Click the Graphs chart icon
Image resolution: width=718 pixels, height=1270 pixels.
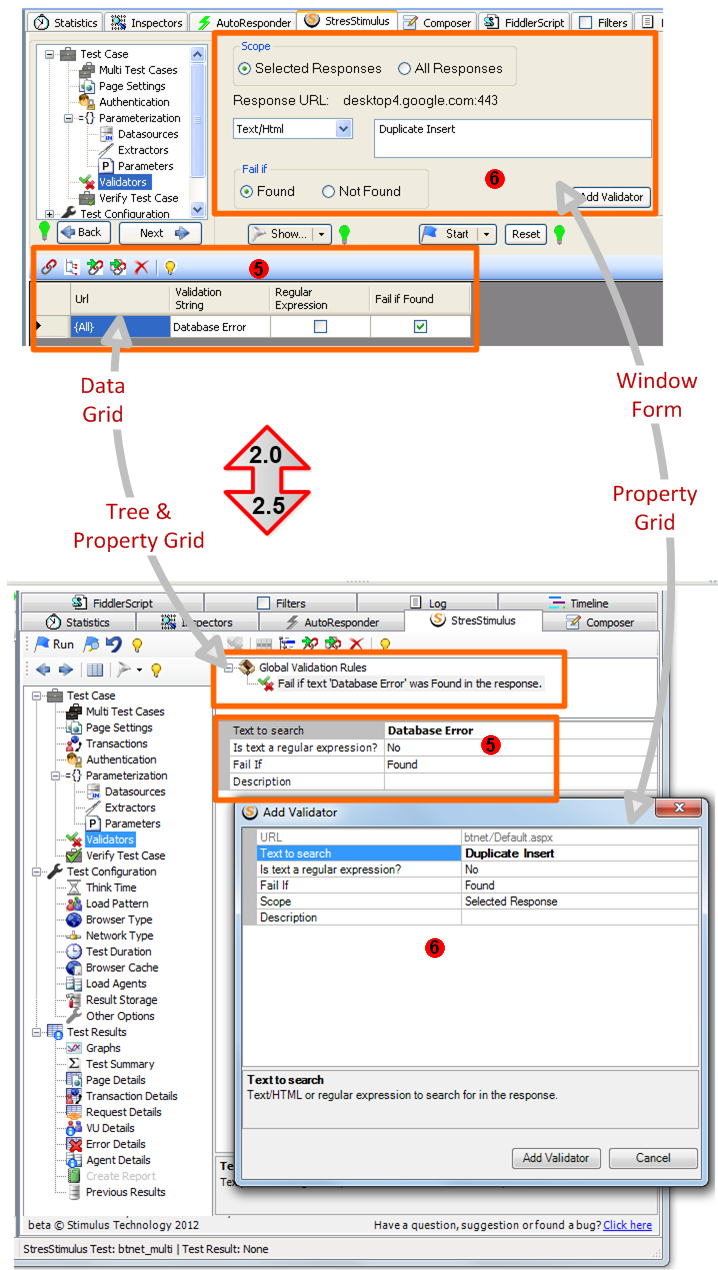pyautogui.click(x=74, y=1047)
